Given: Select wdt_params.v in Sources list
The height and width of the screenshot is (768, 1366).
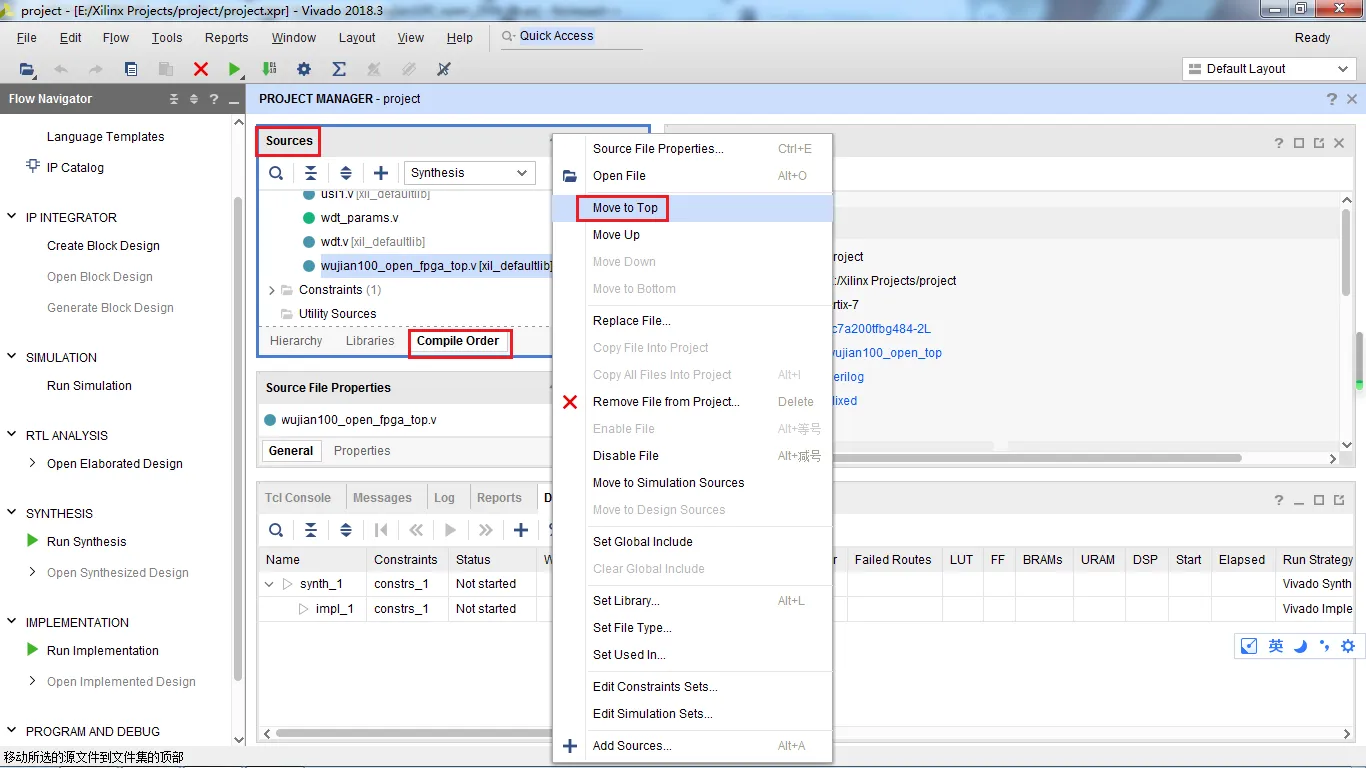Looking at the screenshot, I should coord(359,218).
